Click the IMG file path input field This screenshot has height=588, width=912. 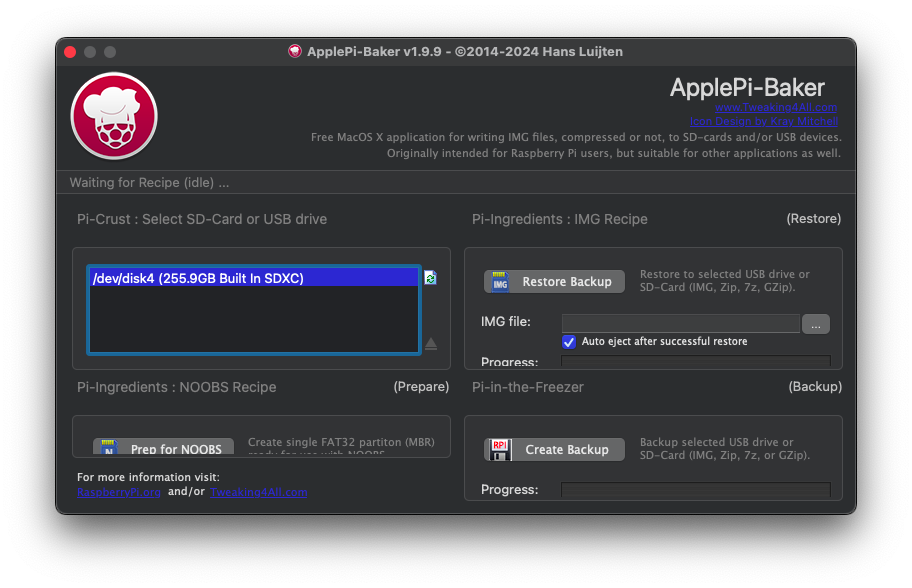(680, 323)
